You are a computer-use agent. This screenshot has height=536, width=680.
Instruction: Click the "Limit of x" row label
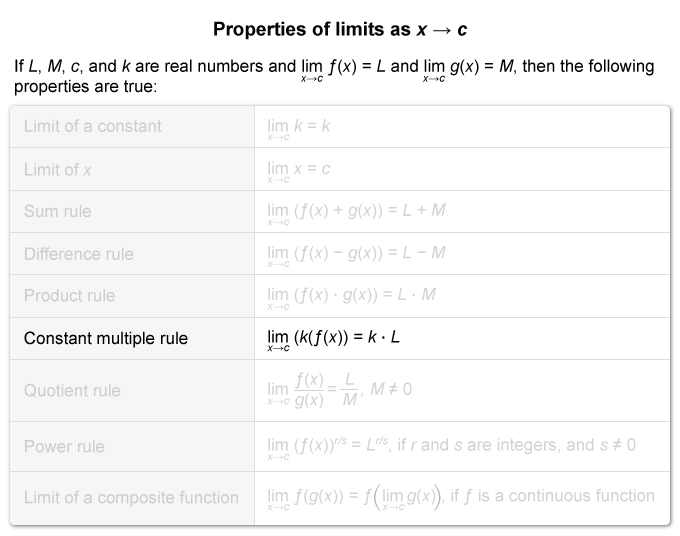58,170
